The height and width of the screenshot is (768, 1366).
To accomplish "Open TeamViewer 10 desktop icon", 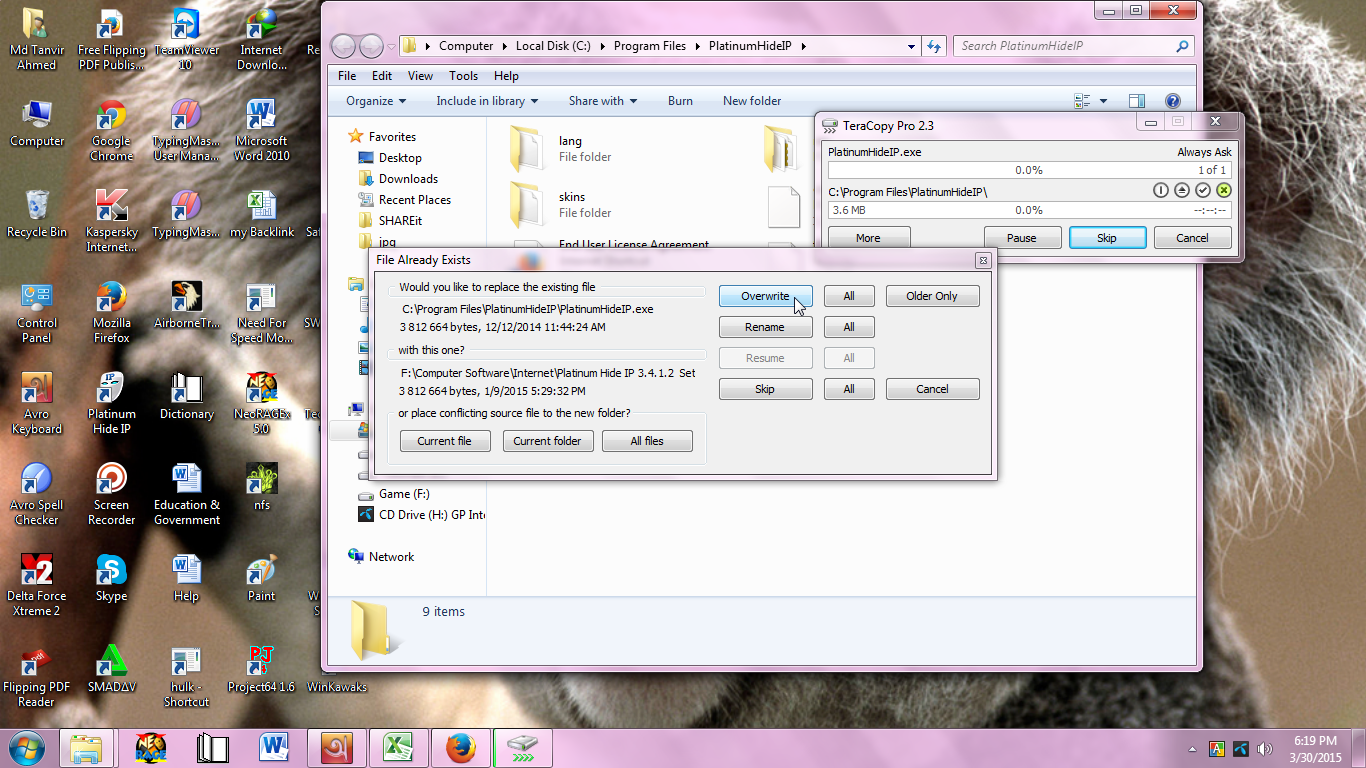I will tap(186, 39).
